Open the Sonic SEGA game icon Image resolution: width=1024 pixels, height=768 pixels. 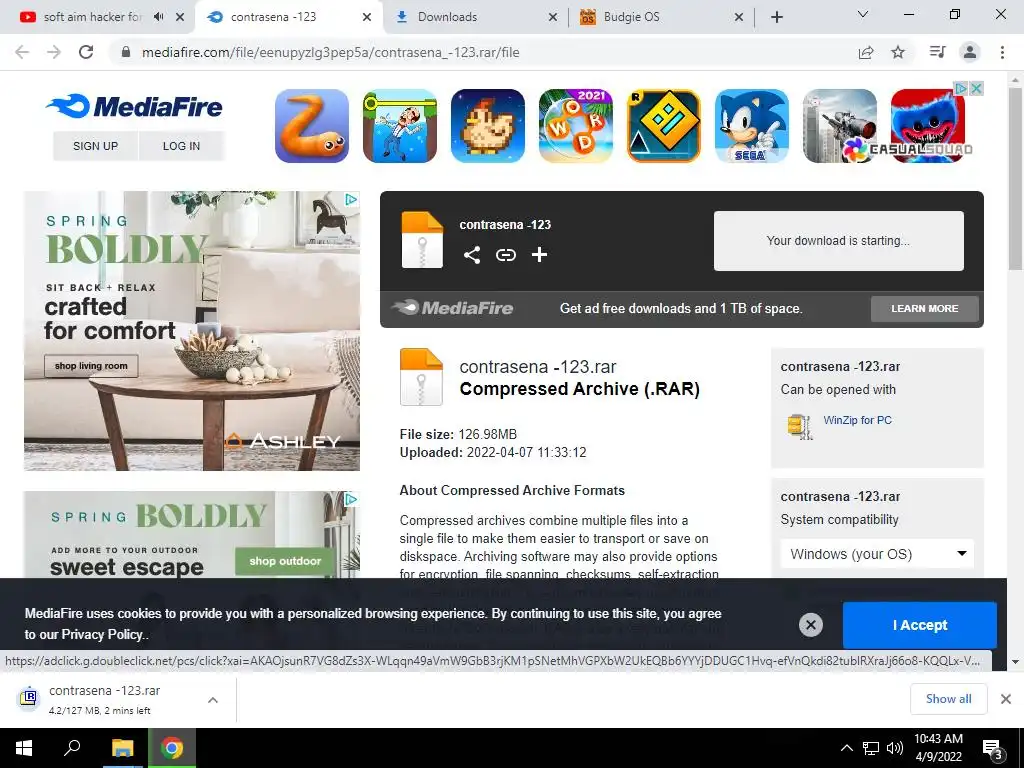coord(752,126)
